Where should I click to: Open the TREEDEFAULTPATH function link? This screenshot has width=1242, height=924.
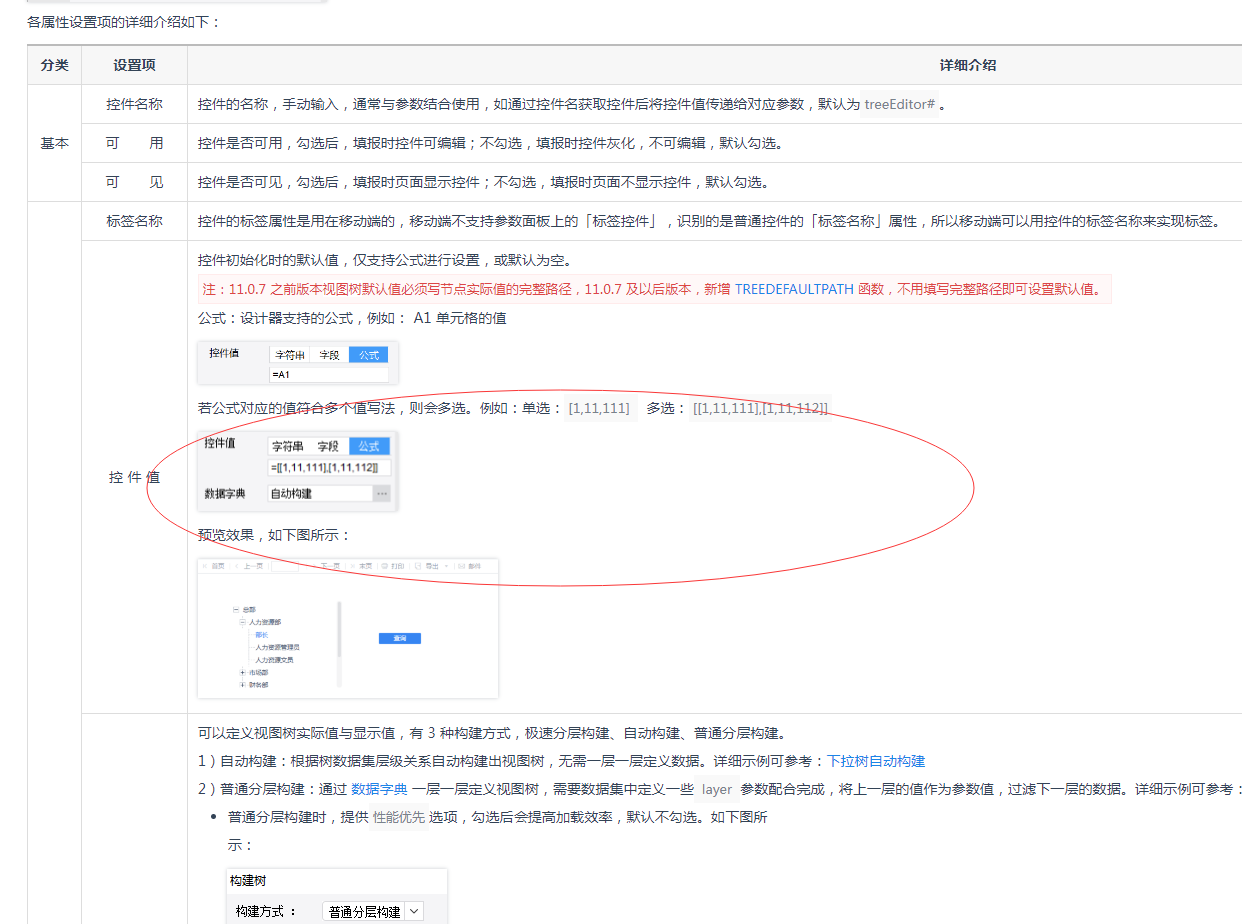(x=794, y=290)
